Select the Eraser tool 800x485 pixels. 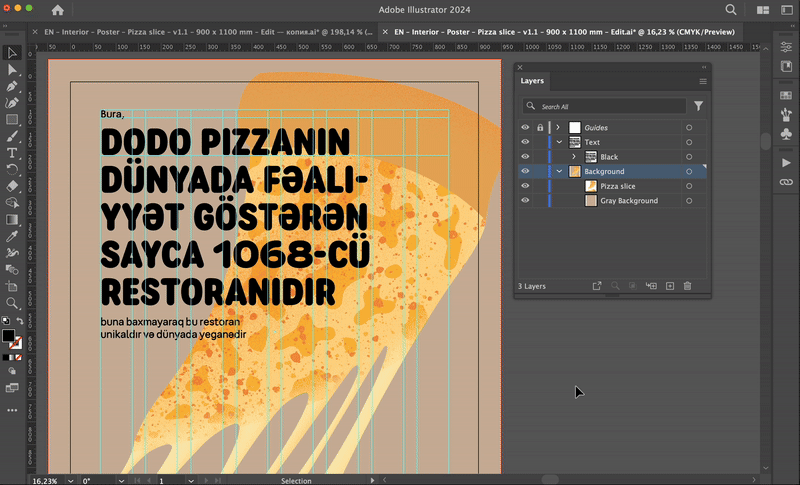[x=12, y=186]
